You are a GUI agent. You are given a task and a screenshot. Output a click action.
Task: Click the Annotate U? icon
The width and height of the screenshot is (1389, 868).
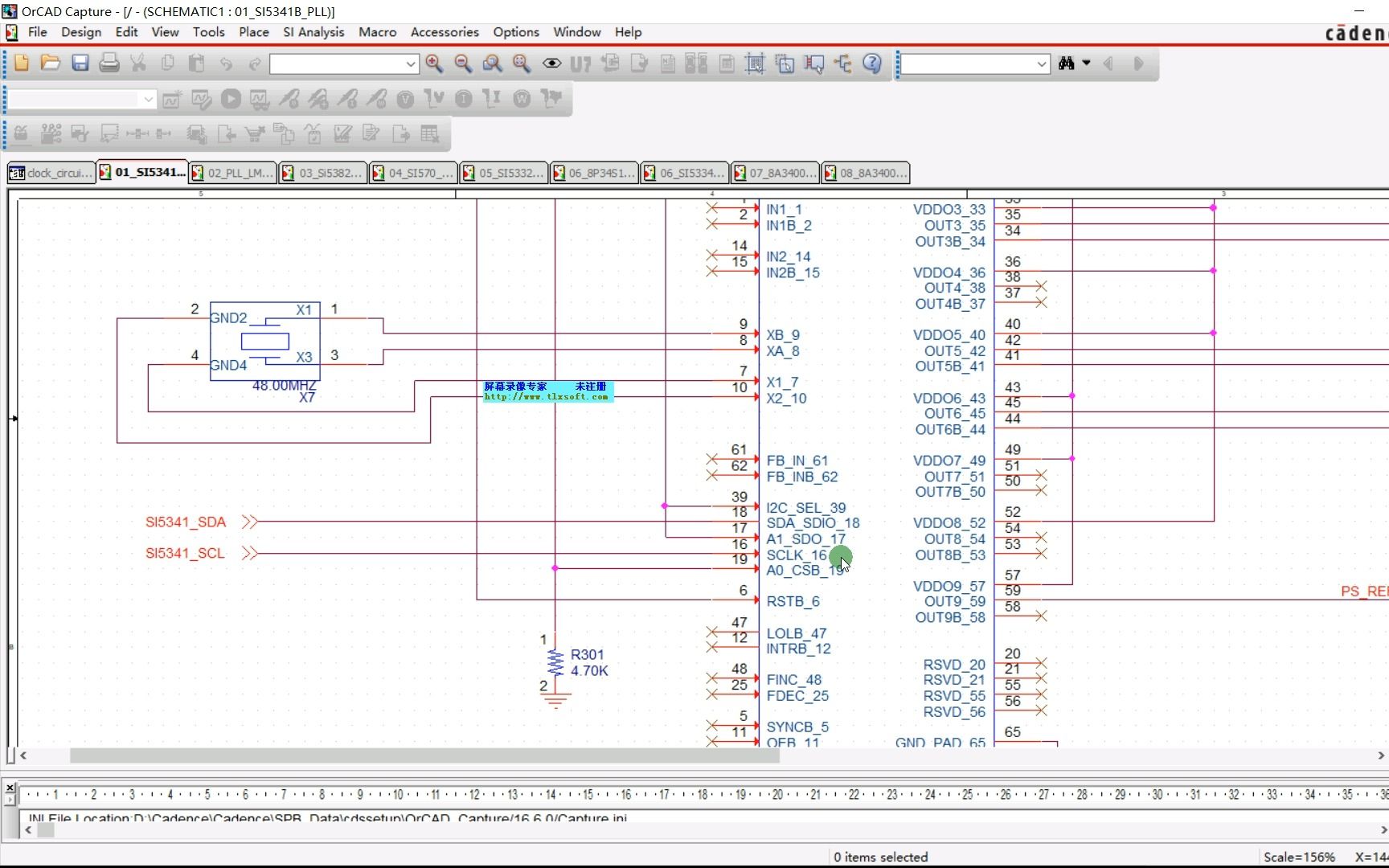pos(580,63)
